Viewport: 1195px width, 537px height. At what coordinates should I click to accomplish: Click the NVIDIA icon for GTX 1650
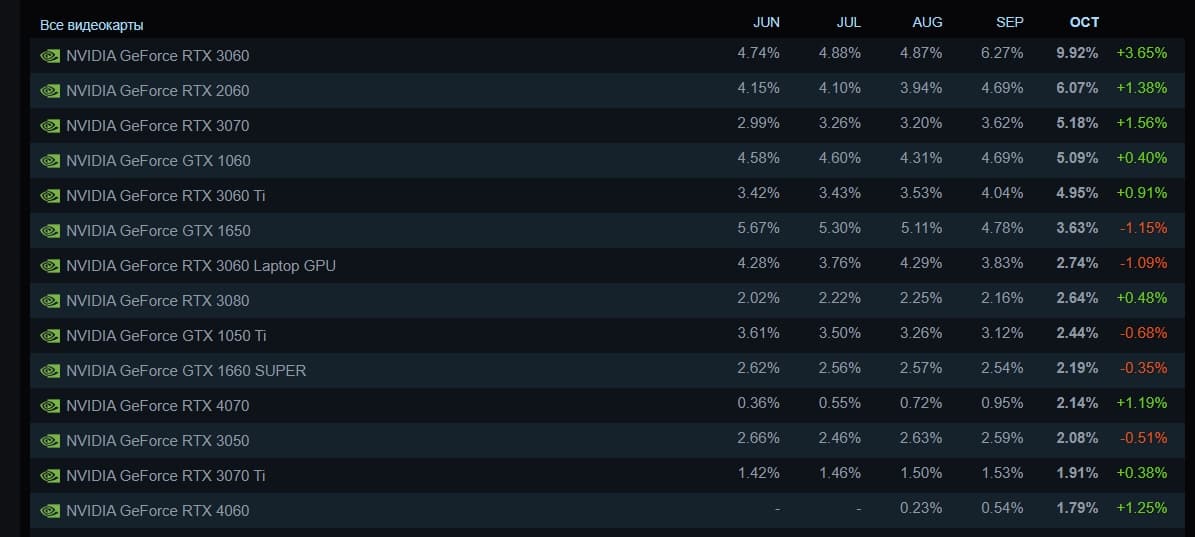coord(50,231)
